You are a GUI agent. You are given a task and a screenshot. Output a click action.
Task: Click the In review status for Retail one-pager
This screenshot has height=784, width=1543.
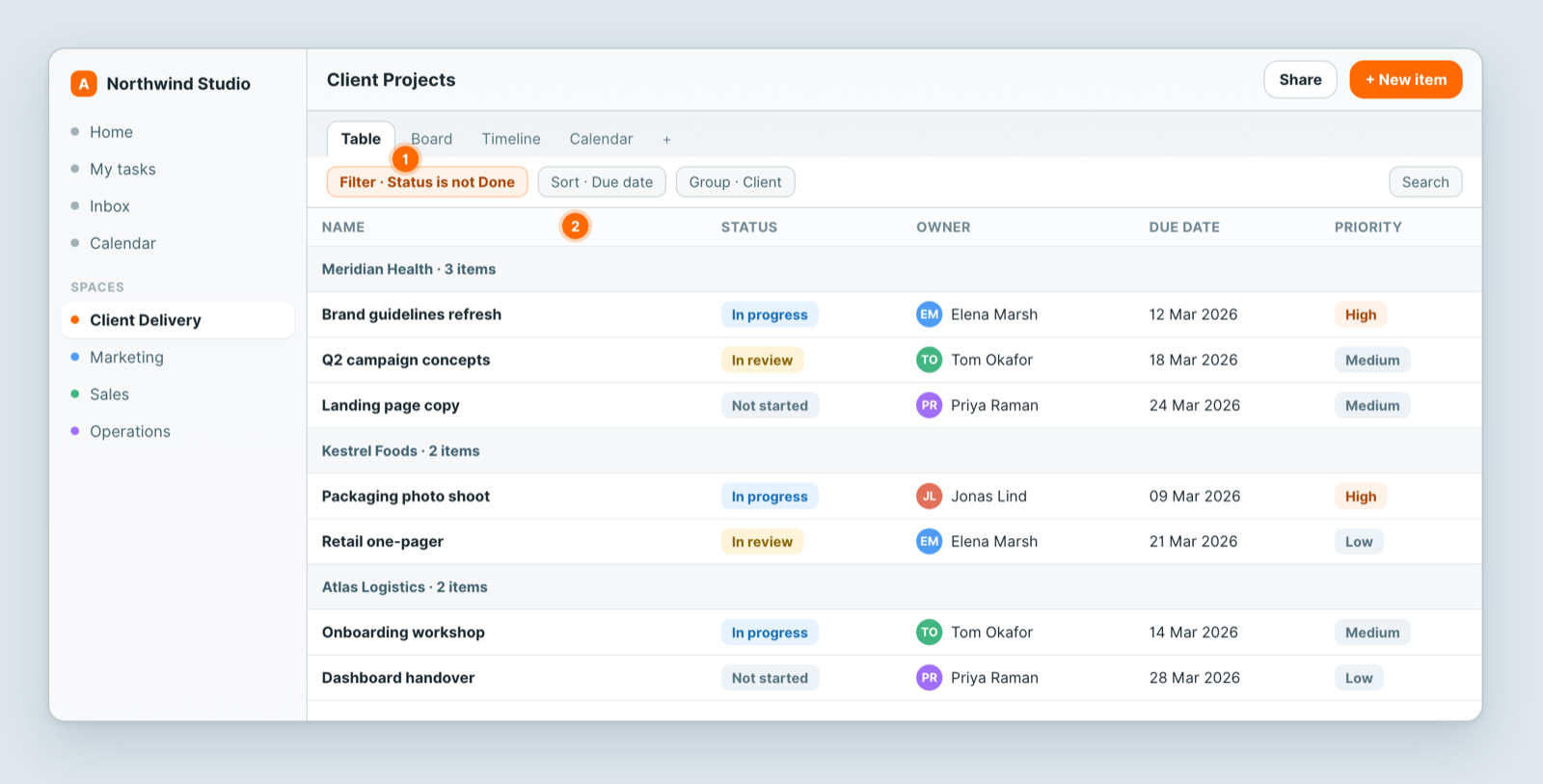click(x=762, y=542)
